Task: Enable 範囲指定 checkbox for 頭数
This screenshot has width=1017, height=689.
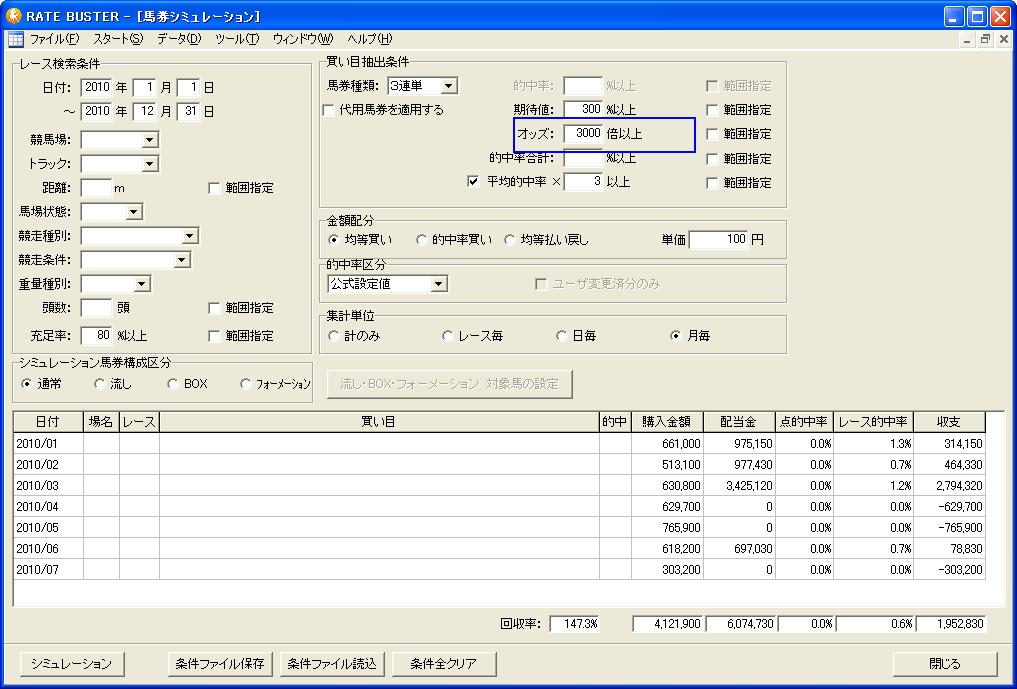Action: (x=214, y=308)
